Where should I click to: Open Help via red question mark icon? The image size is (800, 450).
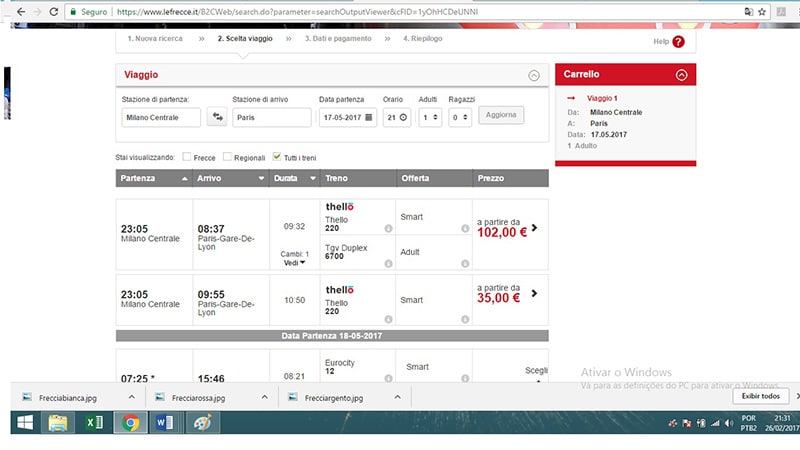click(x=678, y=42)
